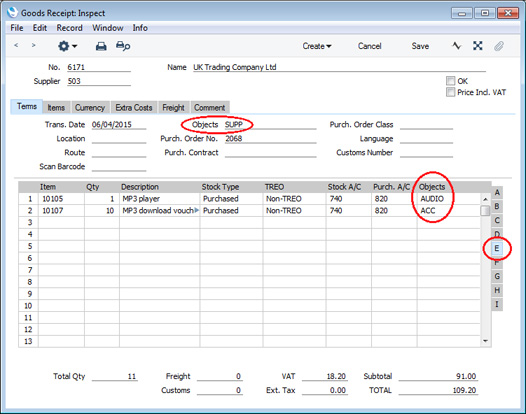The height and width of the screenshot is (414, 526).
Task: Click the grid scroll down arrow
Action: point(485,341)
